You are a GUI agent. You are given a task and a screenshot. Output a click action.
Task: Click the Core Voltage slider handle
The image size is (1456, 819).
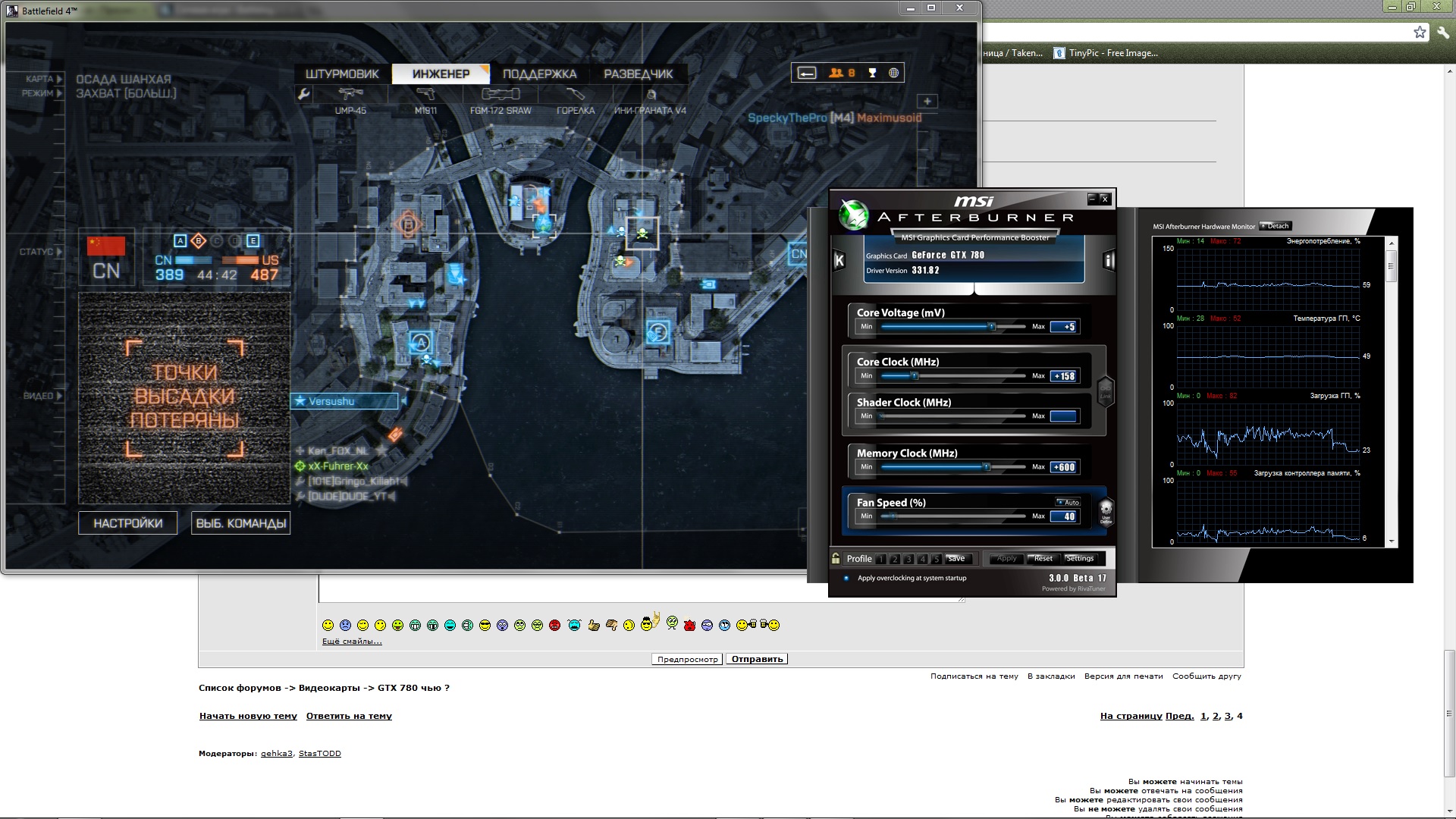tap(992, 327)
